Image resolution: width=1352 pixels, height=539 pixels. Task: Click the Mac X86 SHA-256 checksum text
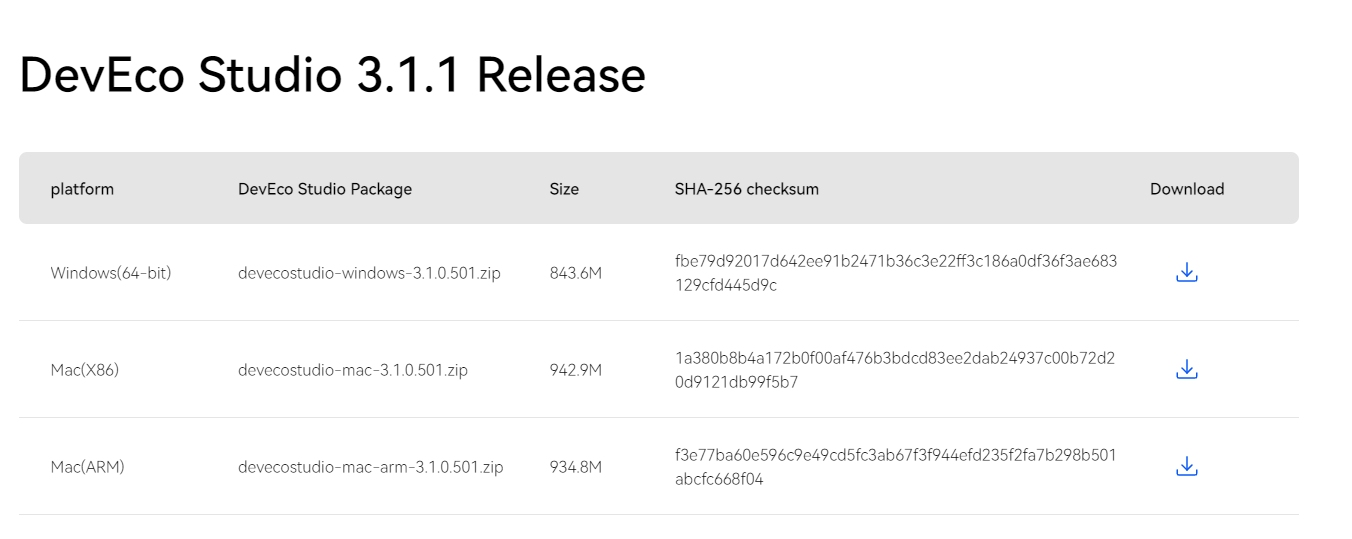(x=894, y=369)
